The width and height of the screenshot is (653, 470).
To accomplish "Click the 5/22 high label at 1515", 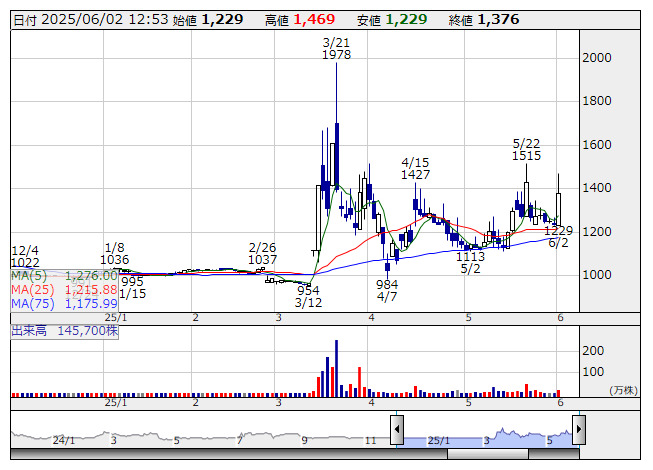I will pyautogui.click(x=526, y=150).
